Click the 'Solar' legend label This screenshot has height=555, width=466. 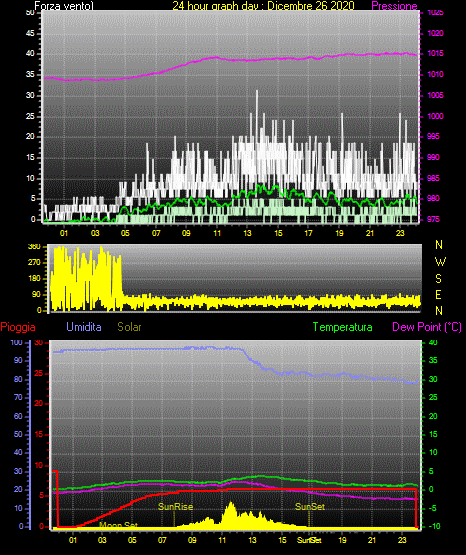[129, 327]
